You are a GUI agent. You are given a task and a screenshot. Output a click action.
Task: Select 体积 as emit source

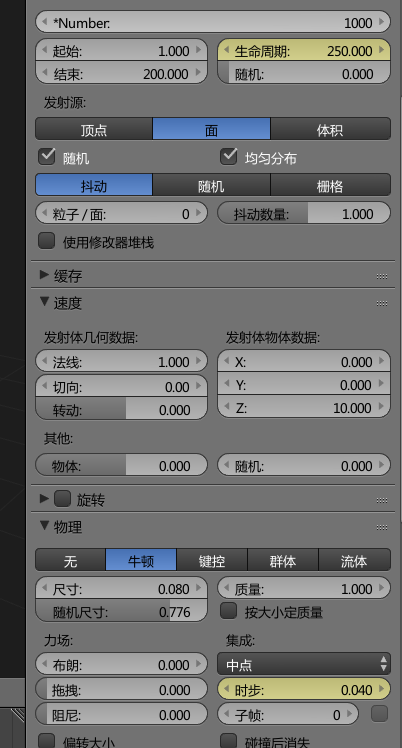(x=330, y=129)
